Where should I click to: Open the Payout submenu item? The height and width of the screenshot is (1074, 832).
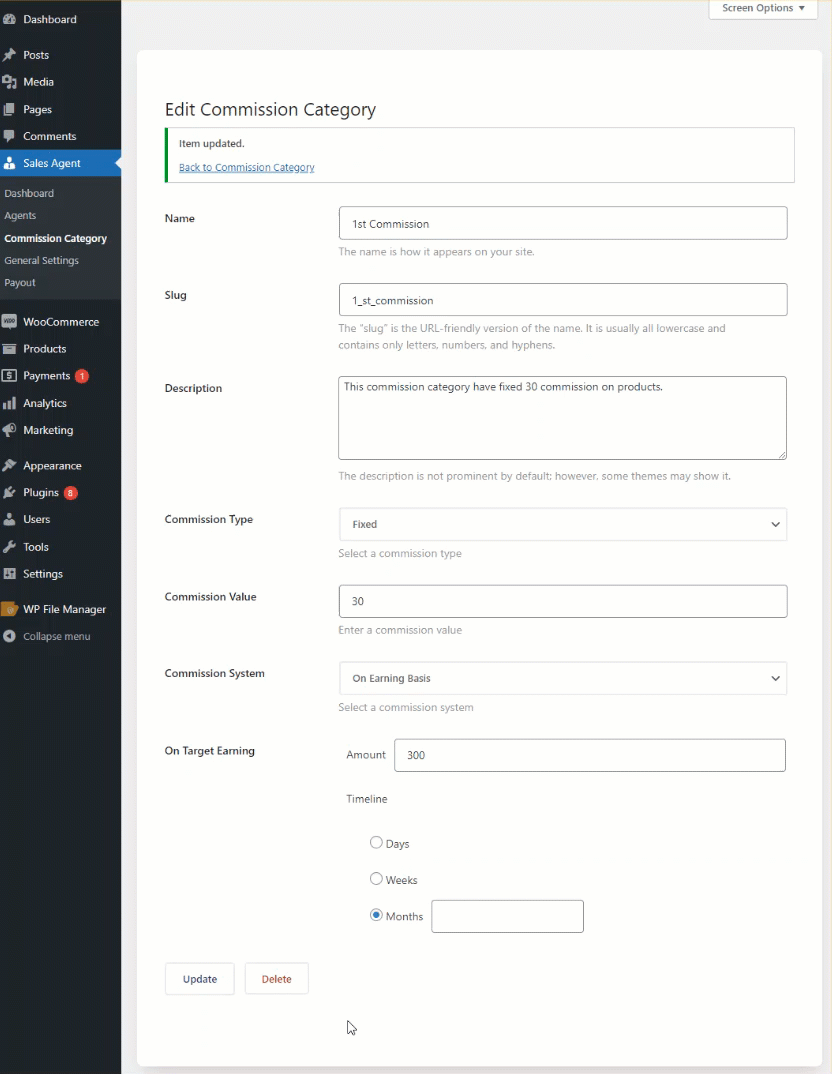(20, 283)
